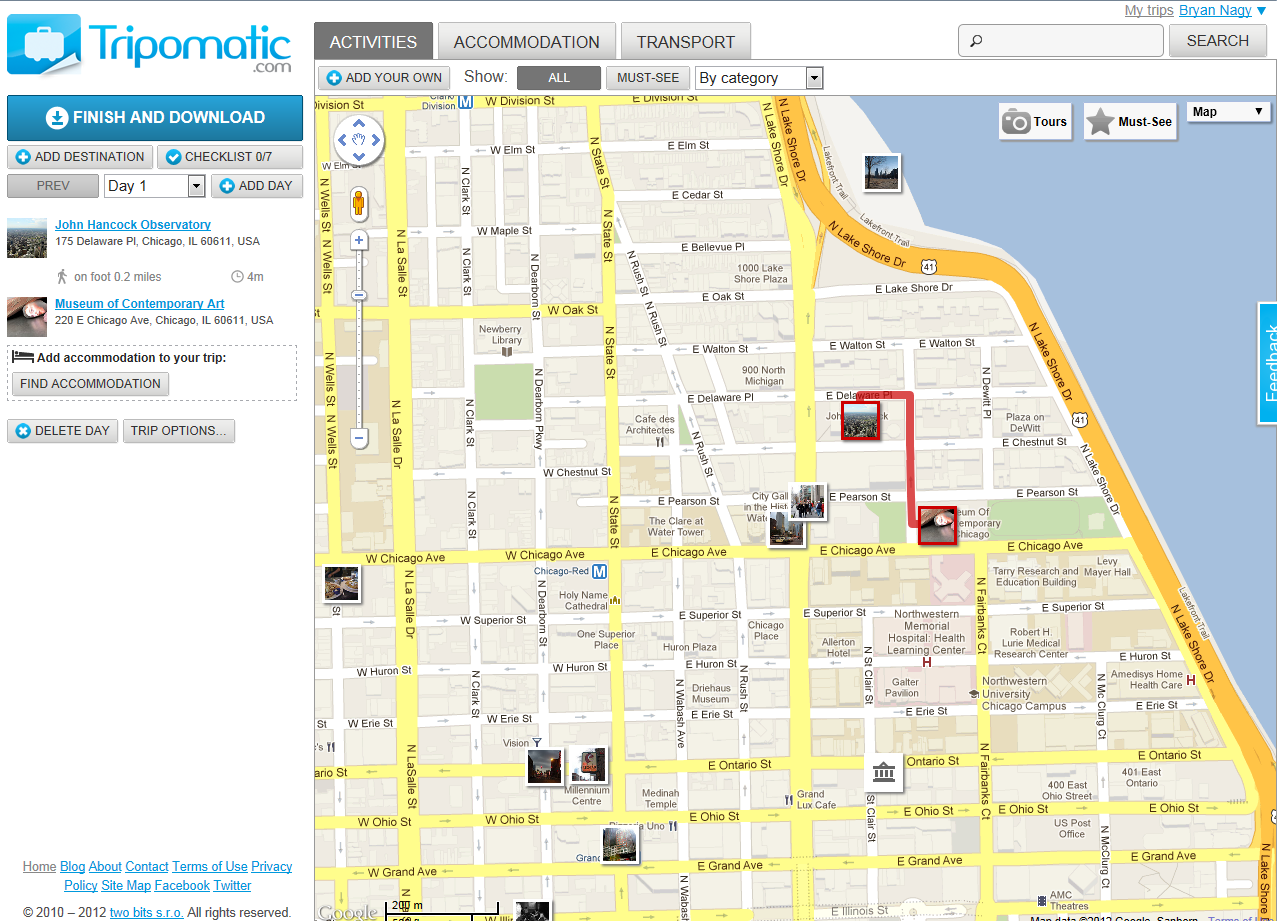
Task: Switch to the Accommodation tab
Action: click(x=526, y=42)
